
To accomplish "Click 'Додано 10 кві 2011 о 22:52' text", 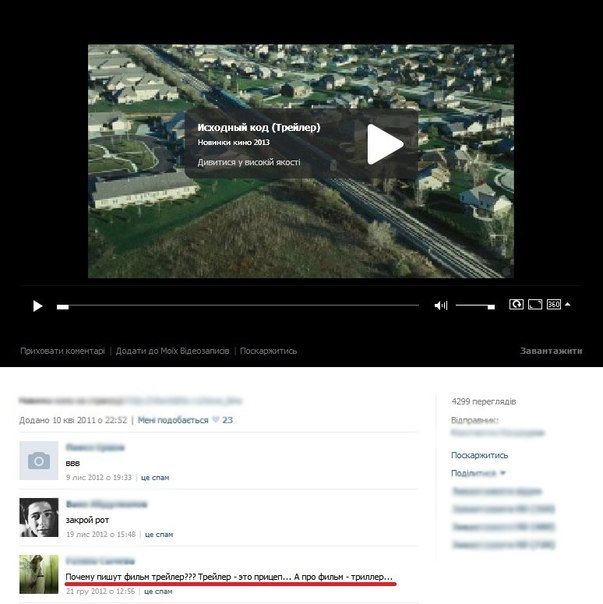I will pyautogui.click(x=73, y=420).
